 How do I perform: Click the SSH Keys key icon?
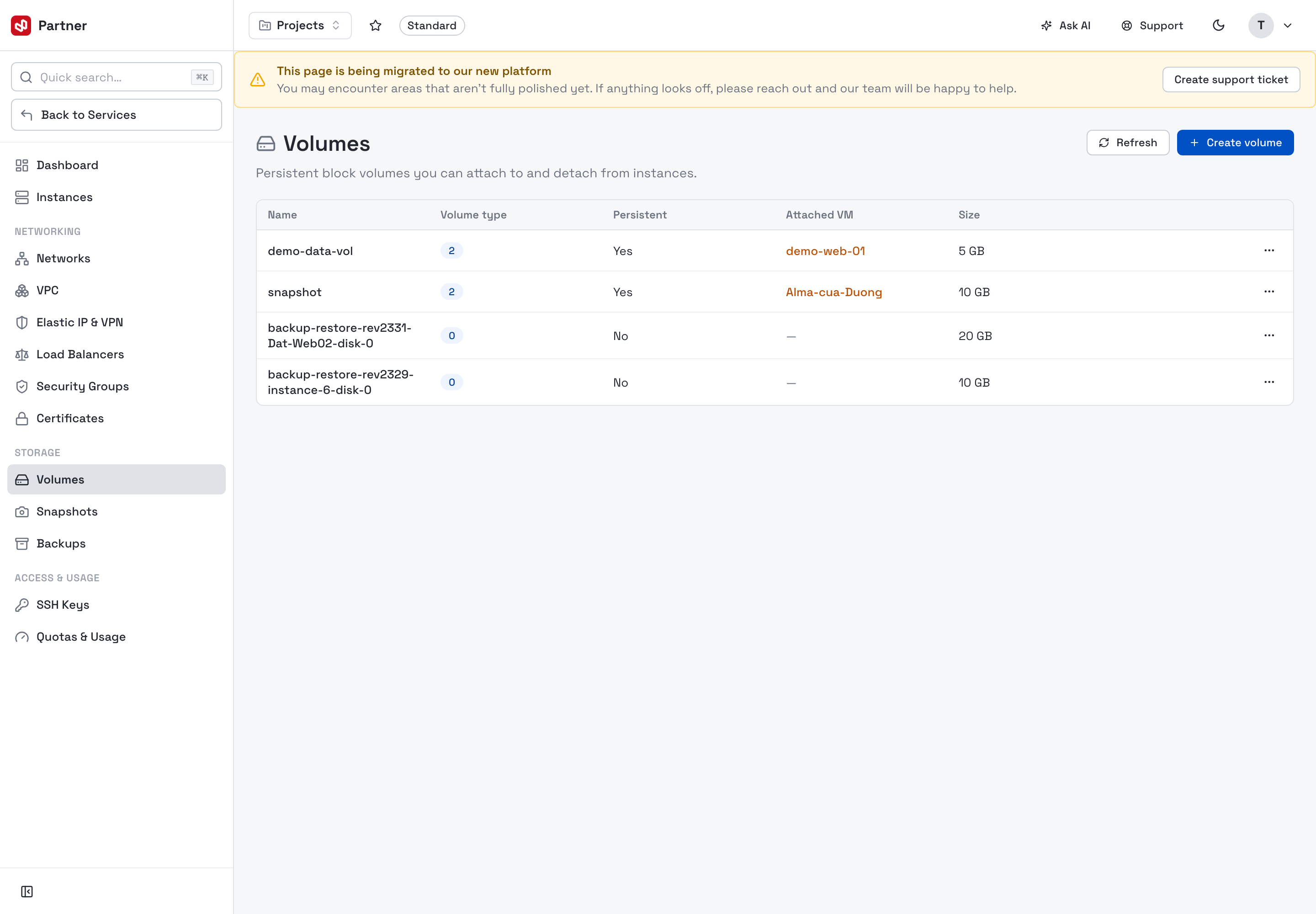[22, 606]
